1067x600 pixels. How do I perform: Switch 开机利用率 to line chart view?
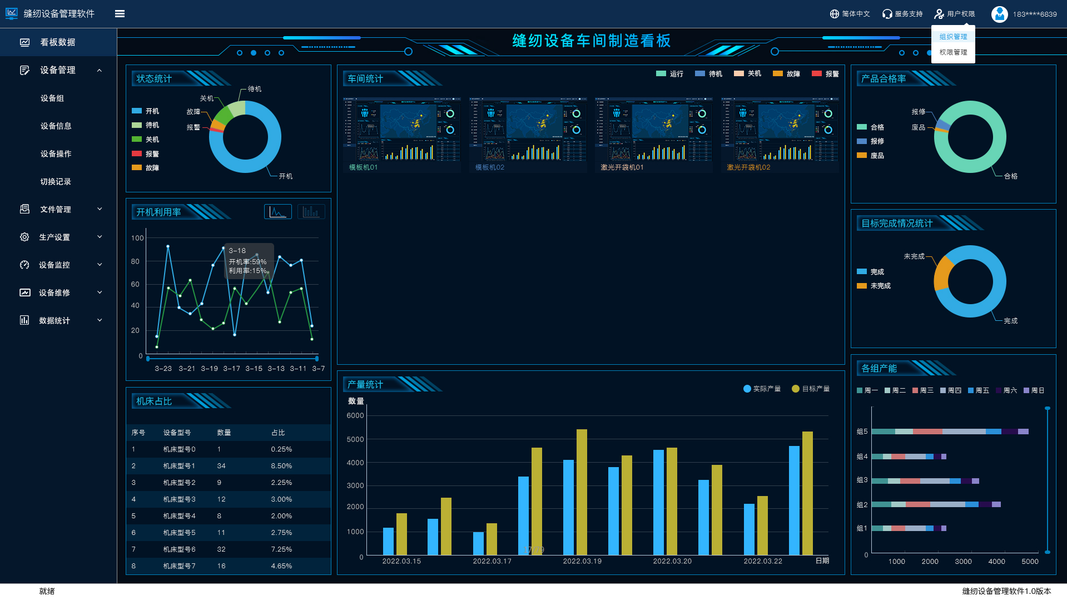pos(278,212)
